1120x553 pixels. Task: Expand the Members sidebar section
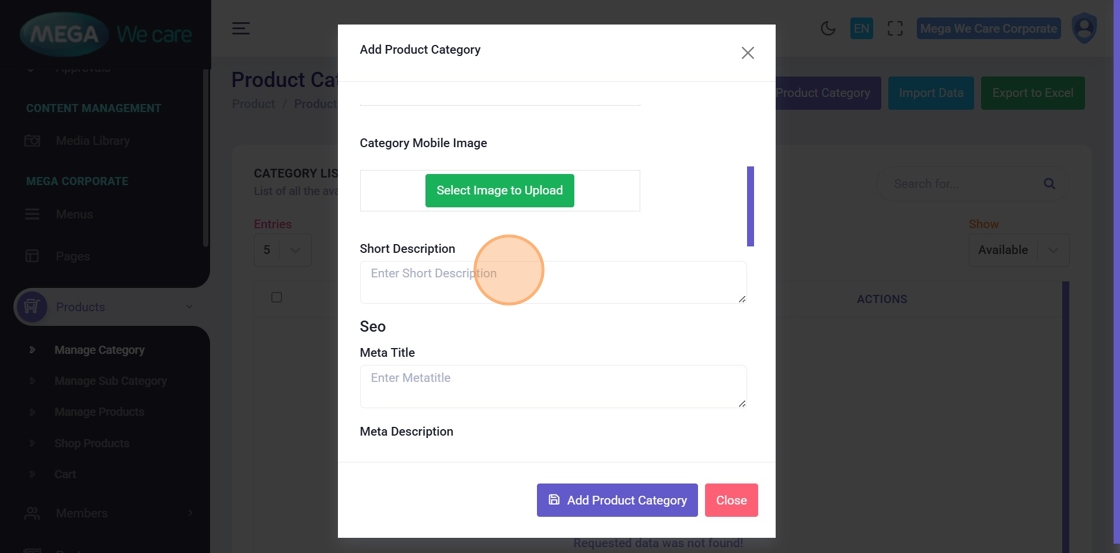190,513
